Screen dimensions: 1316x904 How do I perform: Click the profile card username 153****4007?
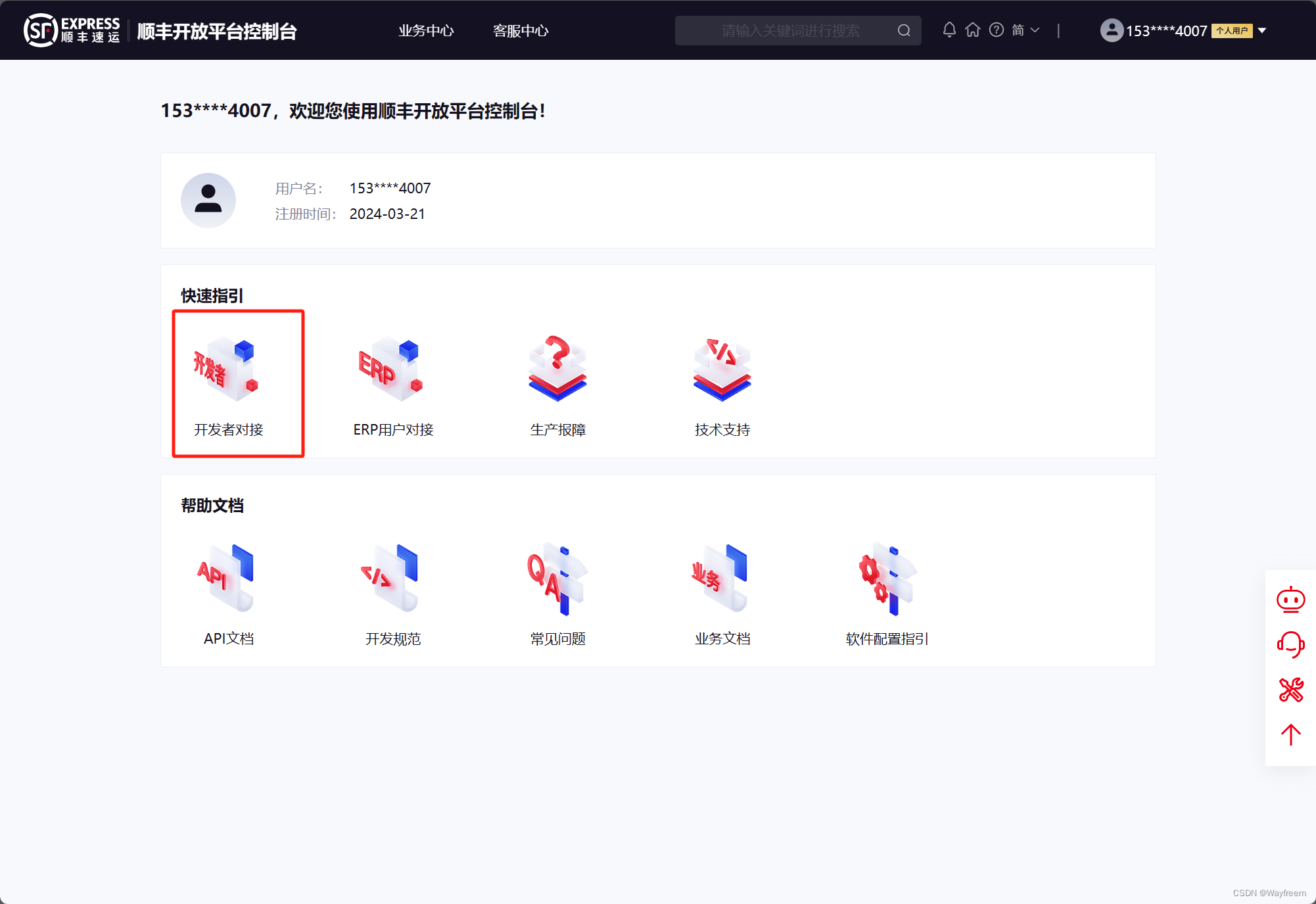[390, 189]
